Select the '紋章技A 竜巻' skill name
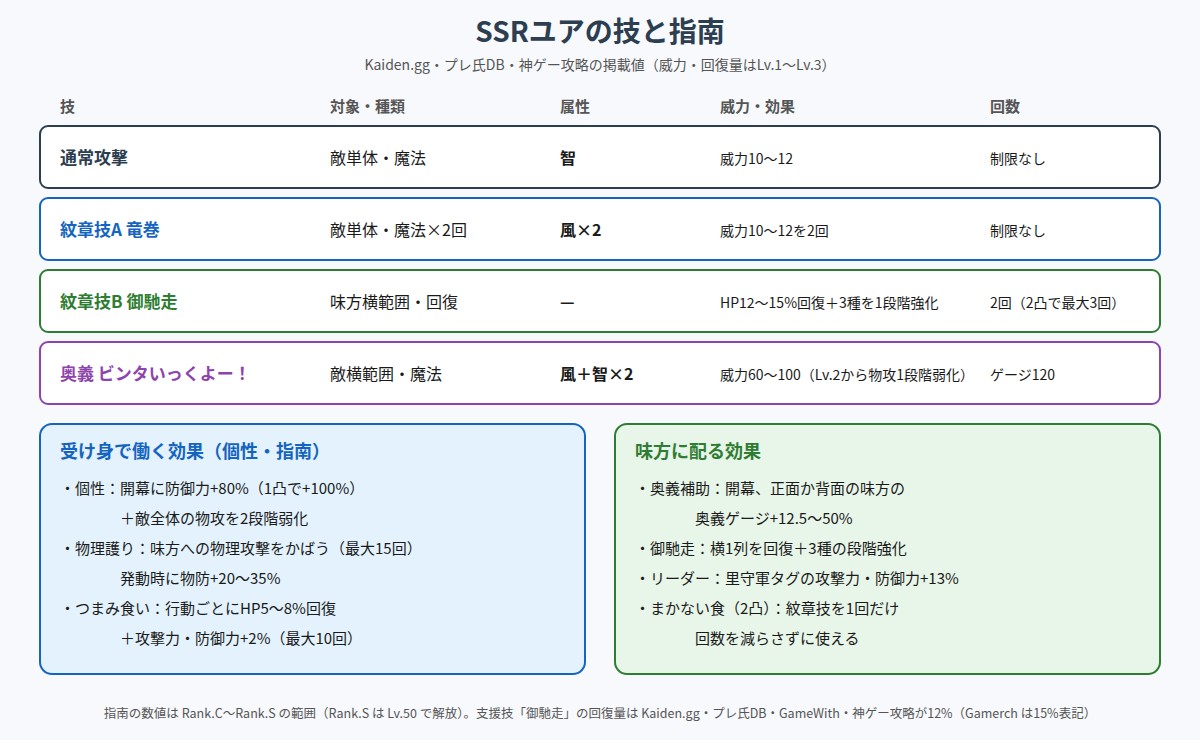This screenshot has width=1200, height=740. [x=109, y=230]
